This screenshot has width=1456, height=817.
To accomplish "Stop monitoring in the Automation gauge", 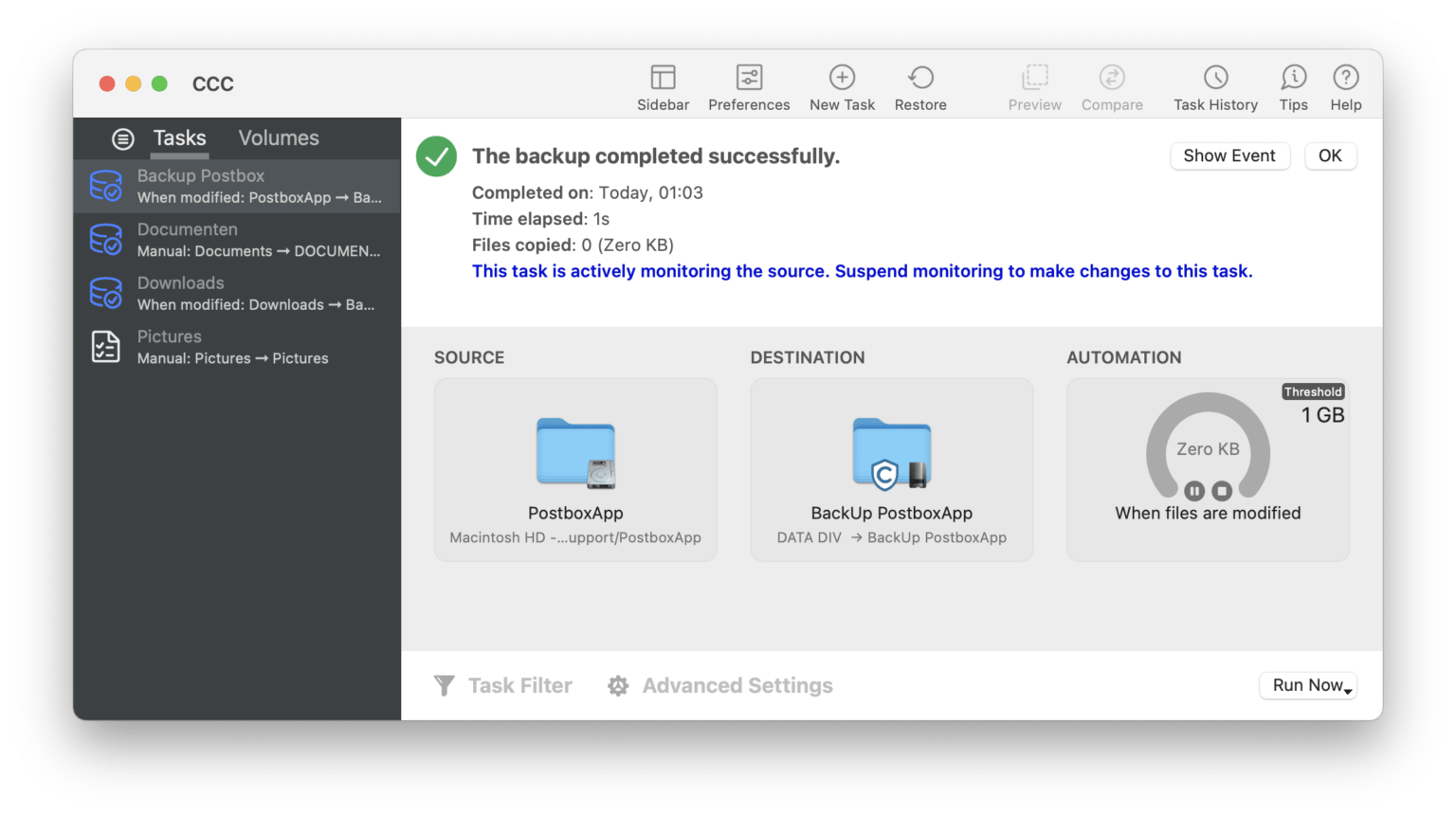I will (1222, 491).
